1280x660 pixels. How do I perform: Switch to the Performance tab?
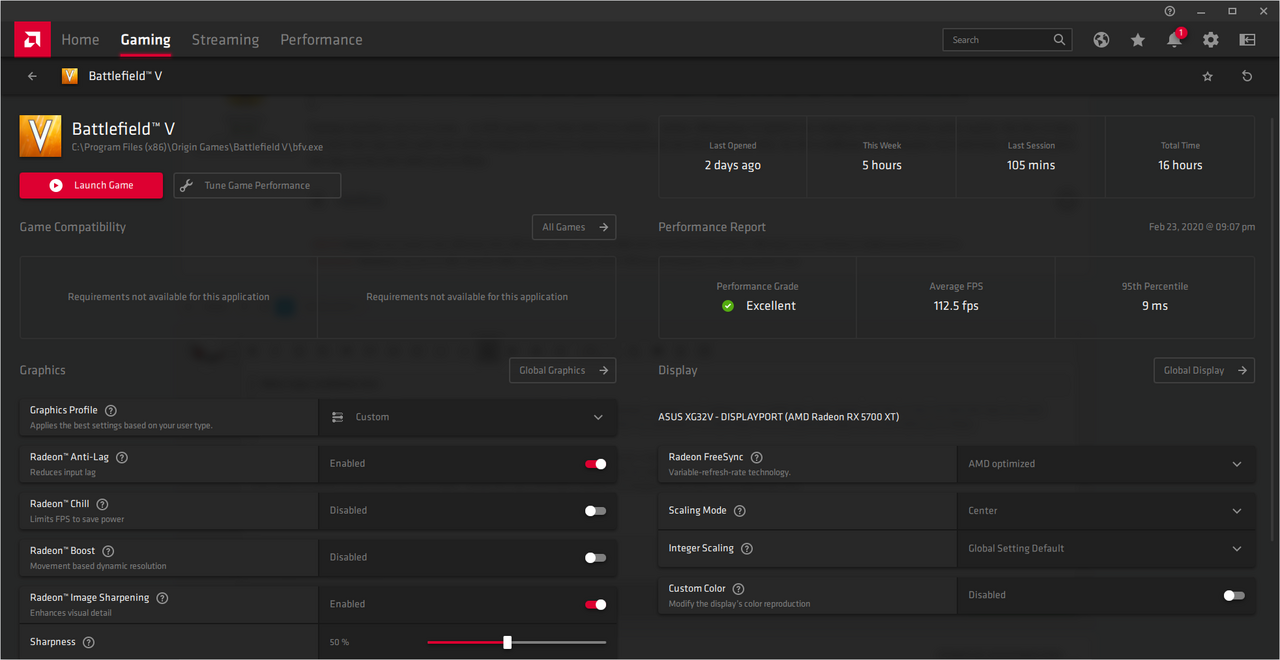pyautogui.click(x=321, y=40)
